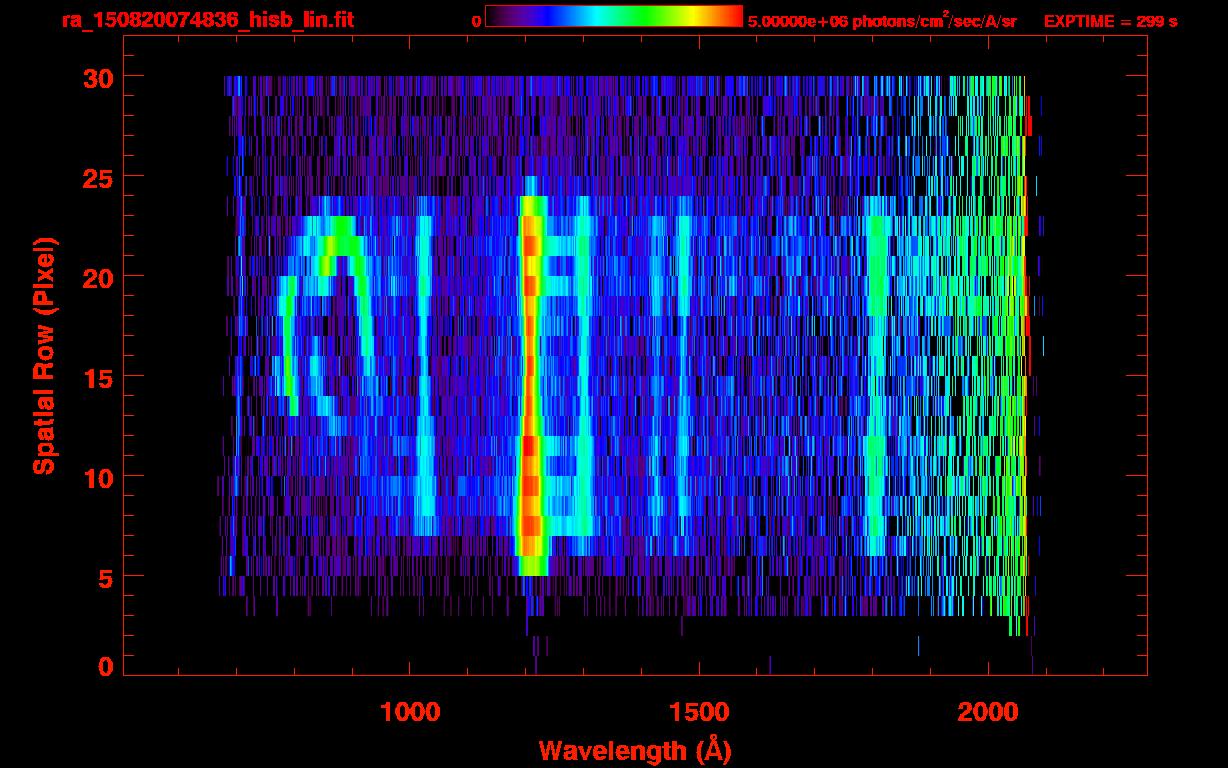
Task: Click the bright red emission line near 1216 Å
Action: click(x=530, y=385)
